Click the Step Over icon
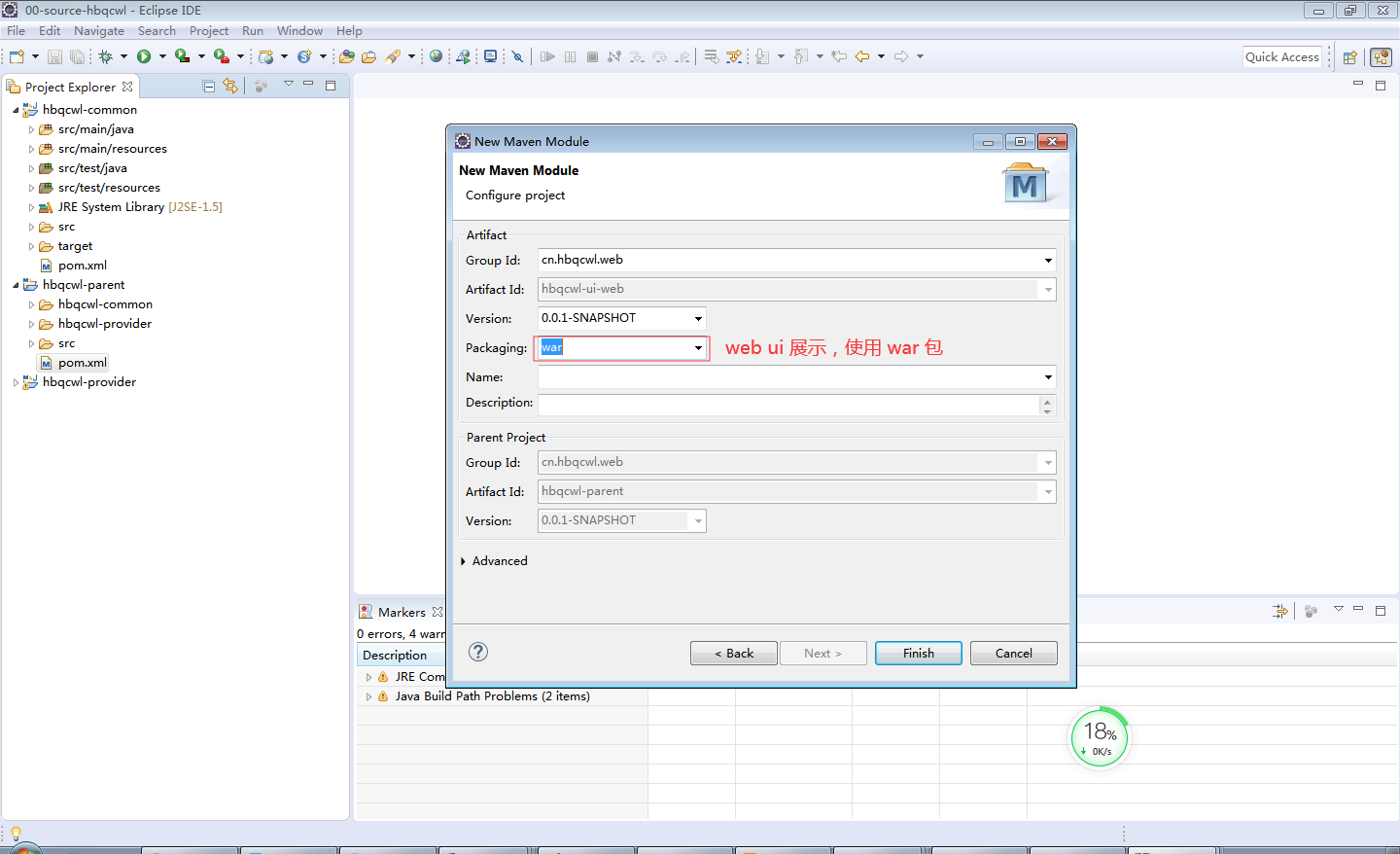Viewport: 1400px width, 854px height. tap(660, 56)
